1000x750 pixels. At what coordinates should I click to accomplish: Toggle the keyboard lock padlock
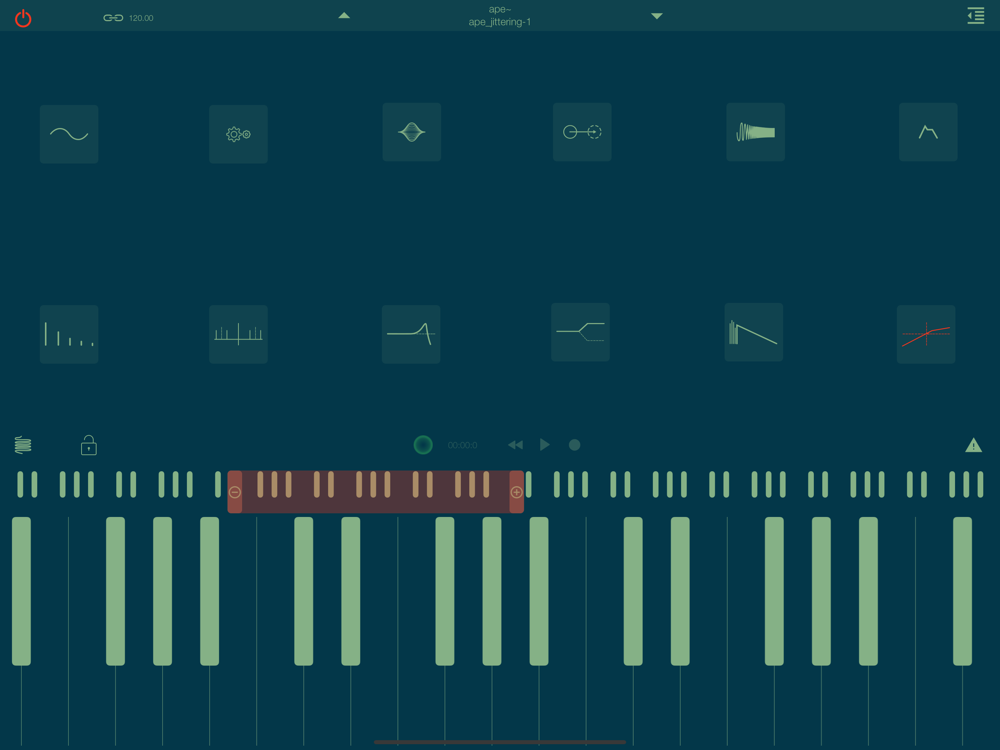[x=89, y=445]
